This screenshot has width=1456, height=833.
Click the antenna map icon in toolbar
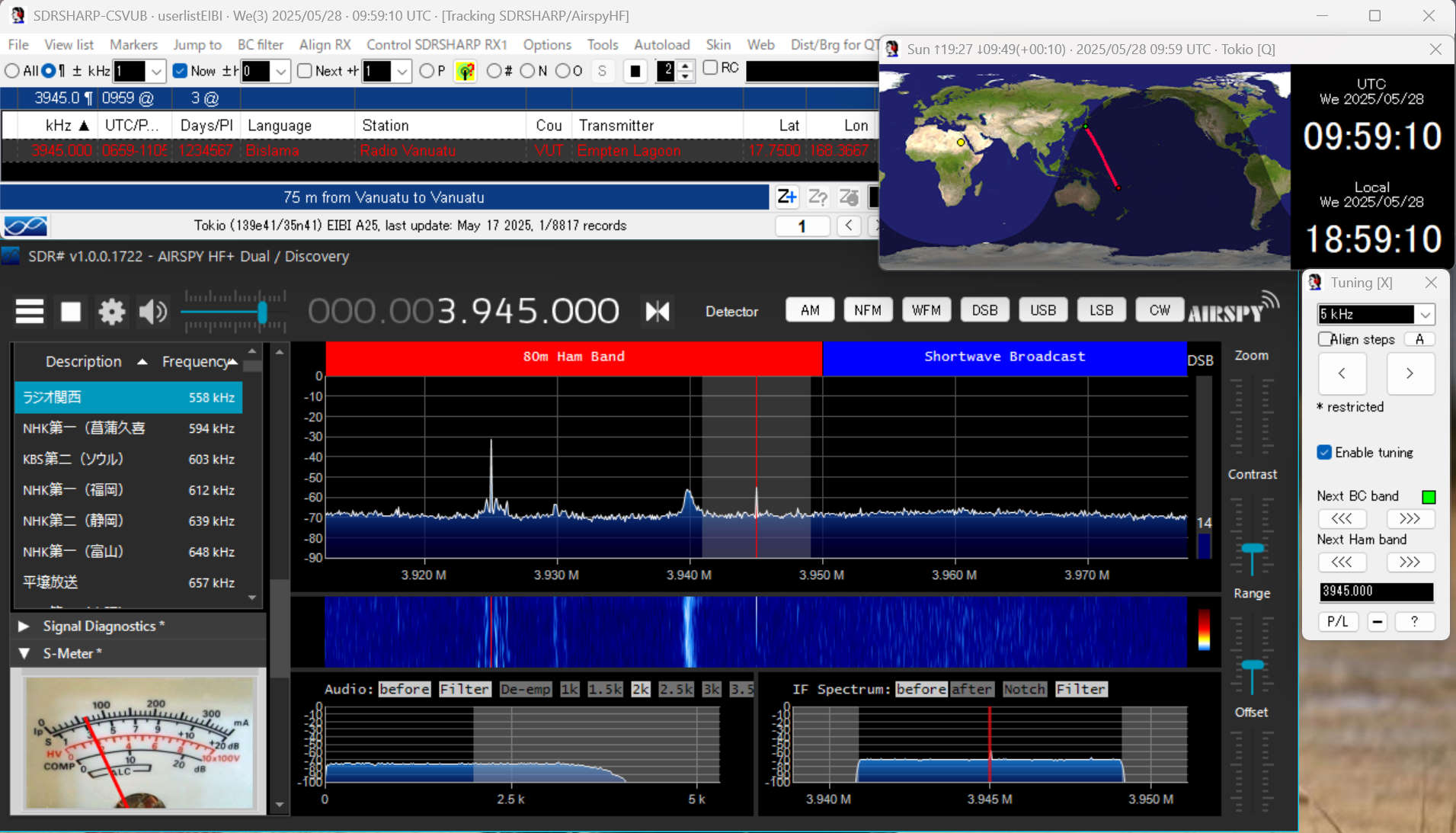coord(465,71)
